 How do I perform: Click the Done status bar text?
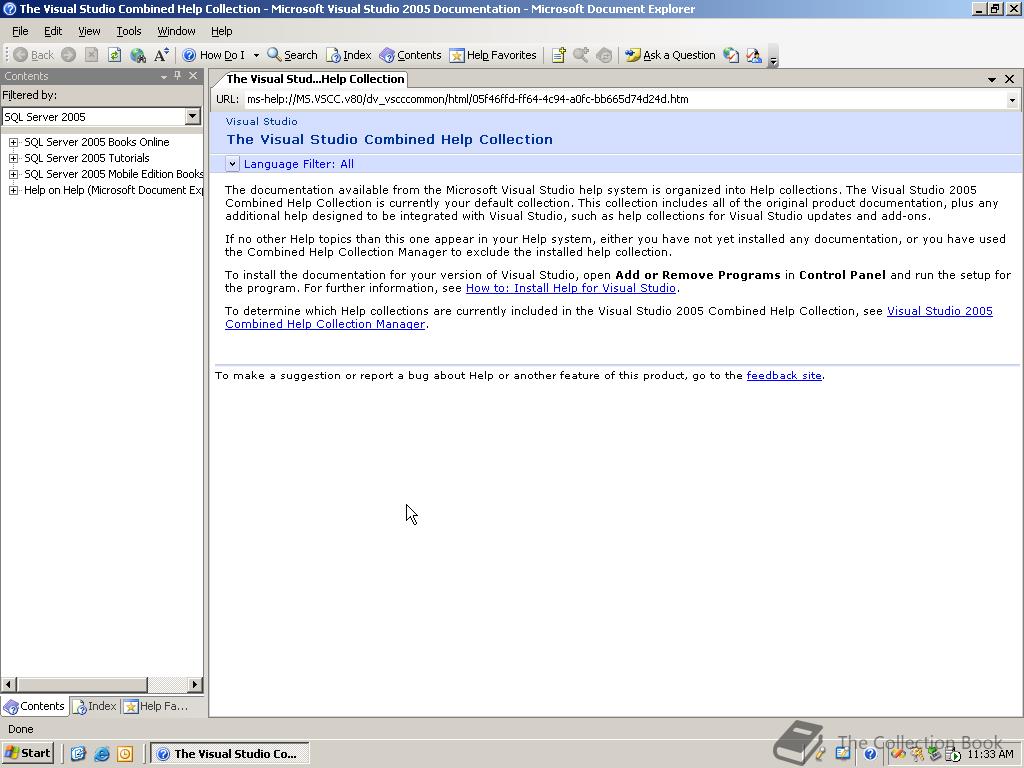tap(20, 729)
